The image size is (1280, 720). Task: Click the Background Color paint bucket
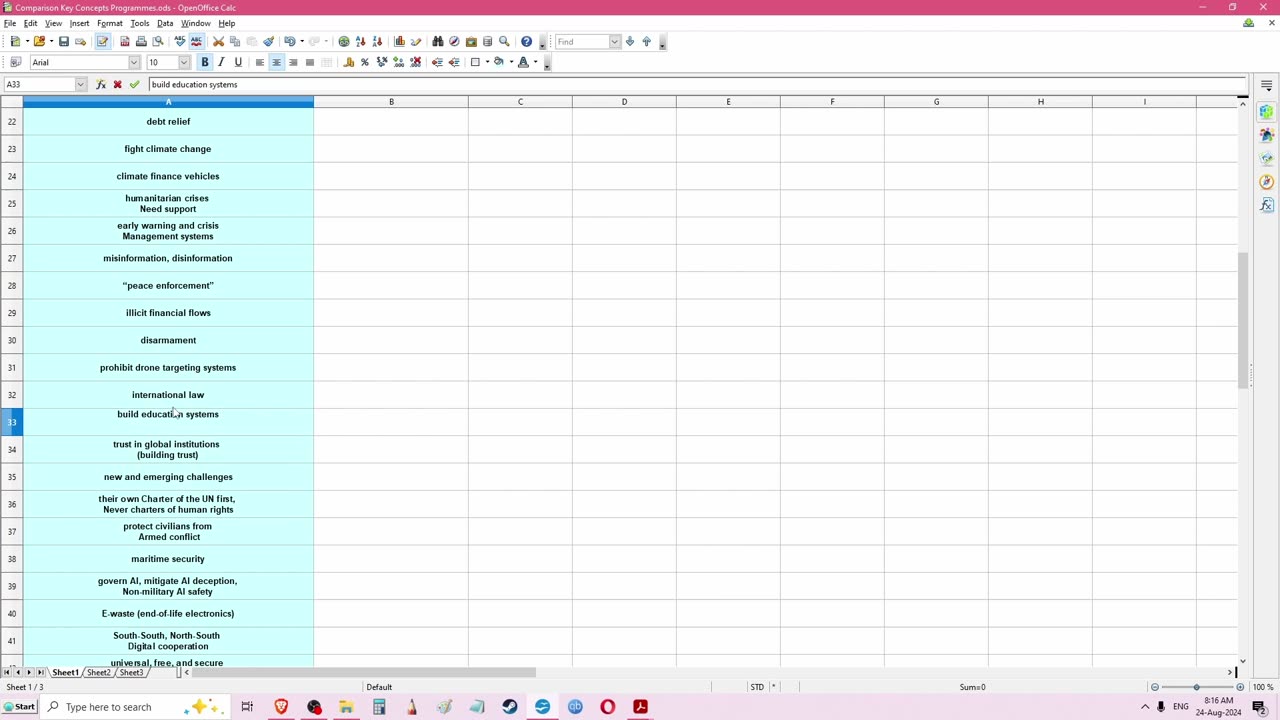[x=499, y=62]
